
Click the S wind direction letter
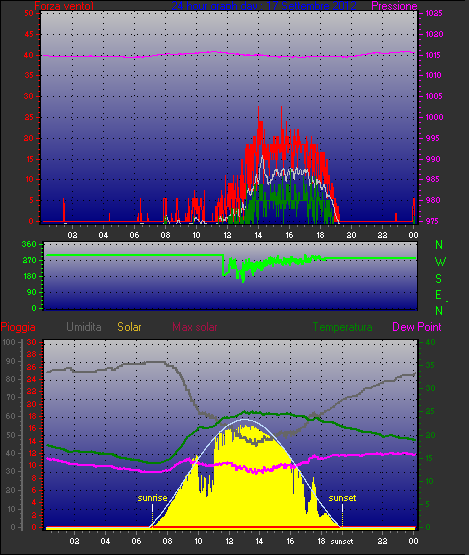[439, 279]
